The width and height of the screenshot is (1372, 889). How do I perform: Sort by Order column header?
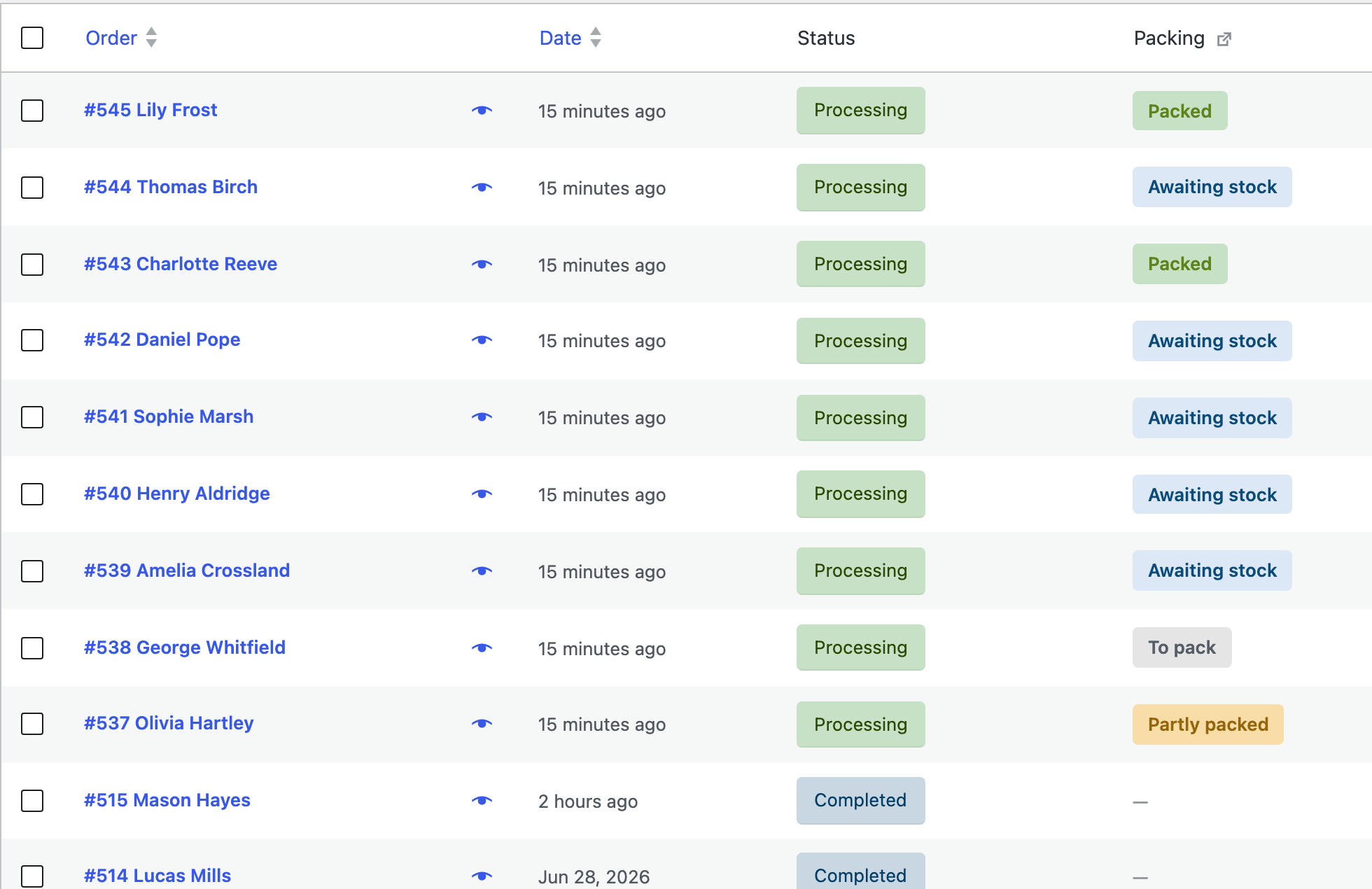[121, 38]
